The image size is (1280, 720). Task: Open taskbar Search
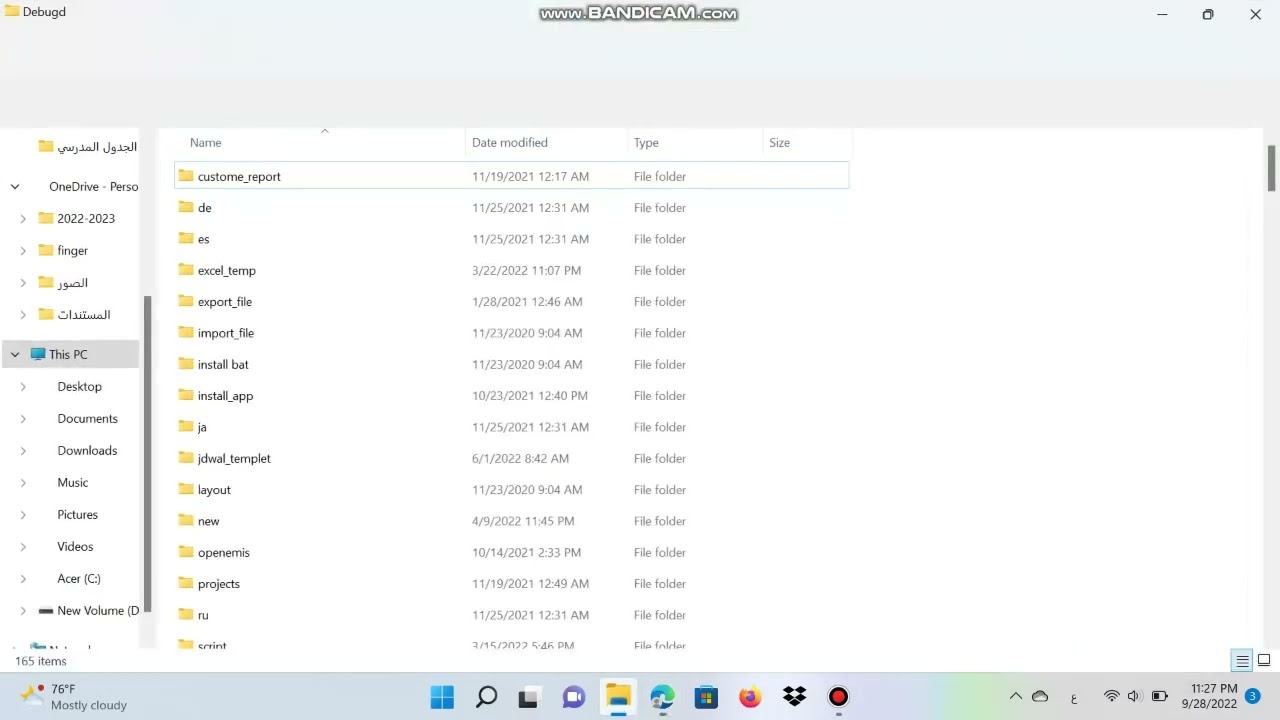click(x=486, y=697)
